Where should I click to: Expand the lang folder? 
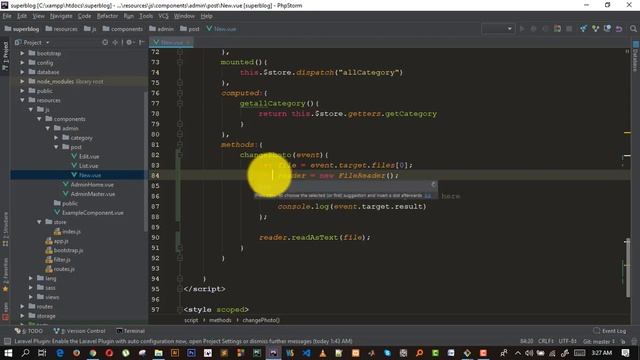31,278
